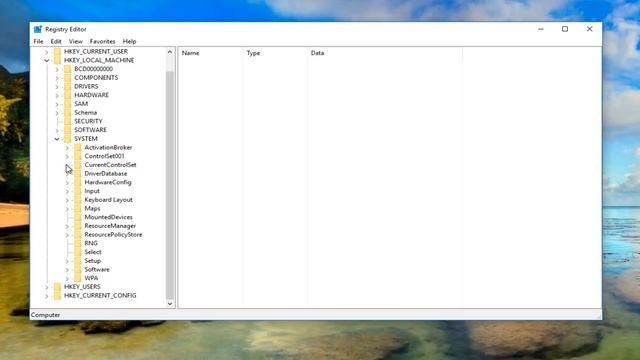Click the HARDWARE folder icon

point(67,95)
